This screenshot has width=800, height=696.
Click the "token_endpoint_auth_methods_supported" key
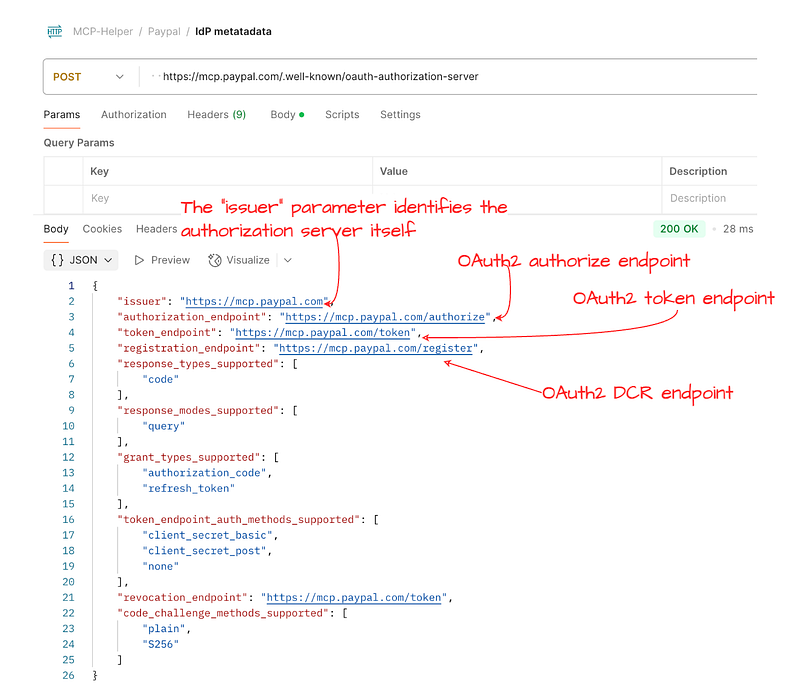(238, 520)
